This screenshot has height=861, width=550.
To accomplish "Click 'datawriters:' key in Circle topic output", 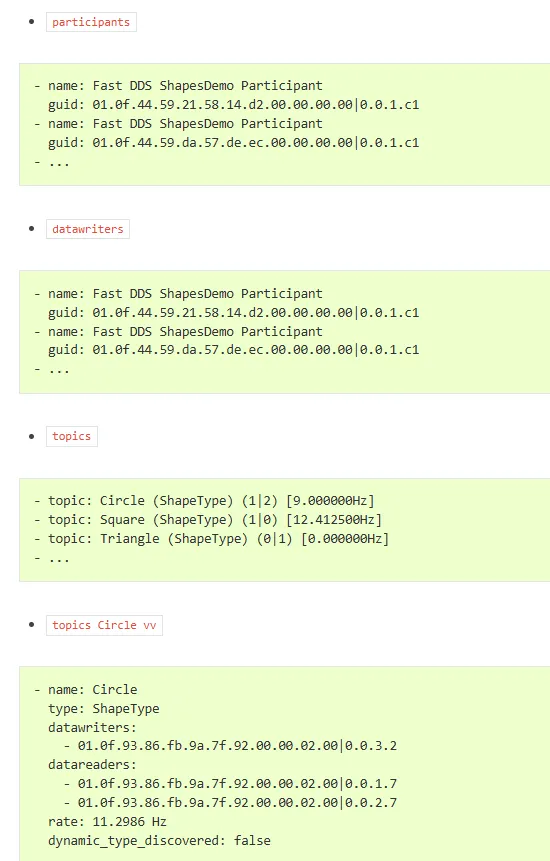I will pos(92,728).
